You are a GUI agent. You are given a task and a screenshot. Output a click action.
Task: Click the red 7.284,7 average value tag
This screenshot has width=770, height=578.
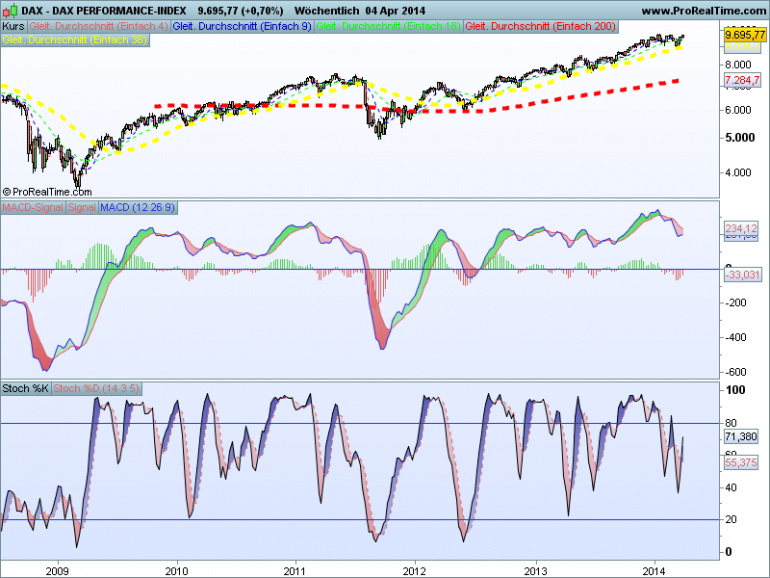pos(742,80)
